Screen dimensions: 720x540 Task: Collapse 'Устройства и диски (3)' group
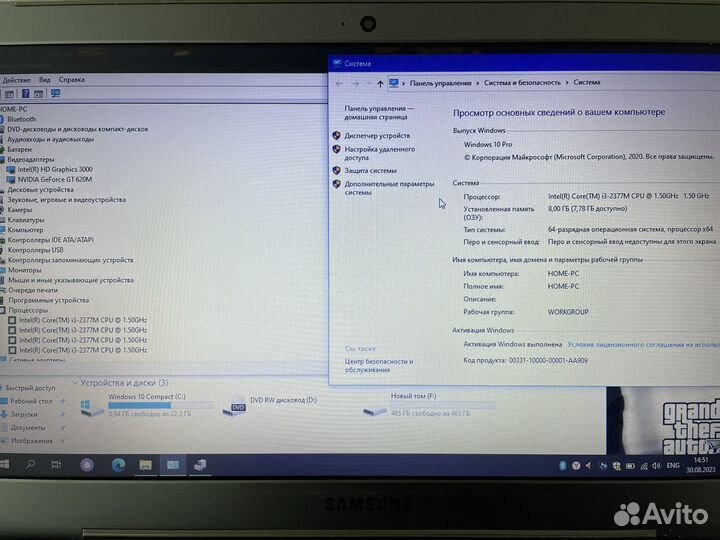75,382
